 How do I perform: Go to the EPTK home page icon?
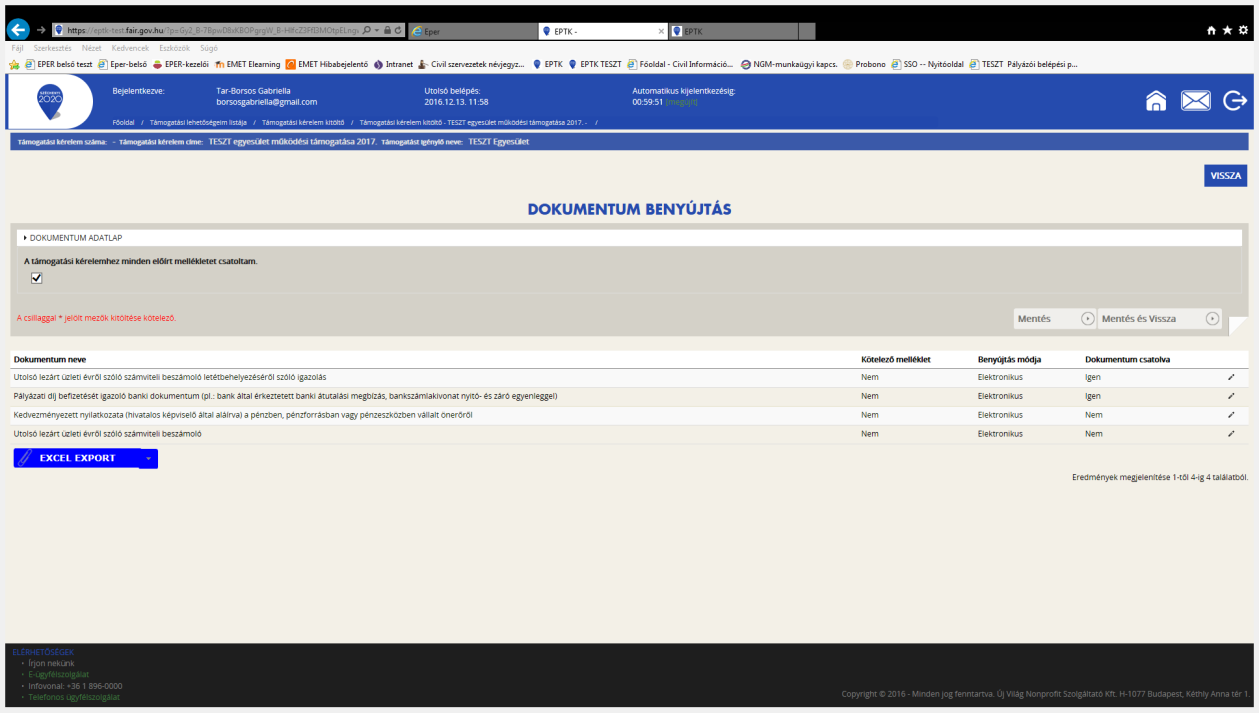click(x=1156, y=101)
